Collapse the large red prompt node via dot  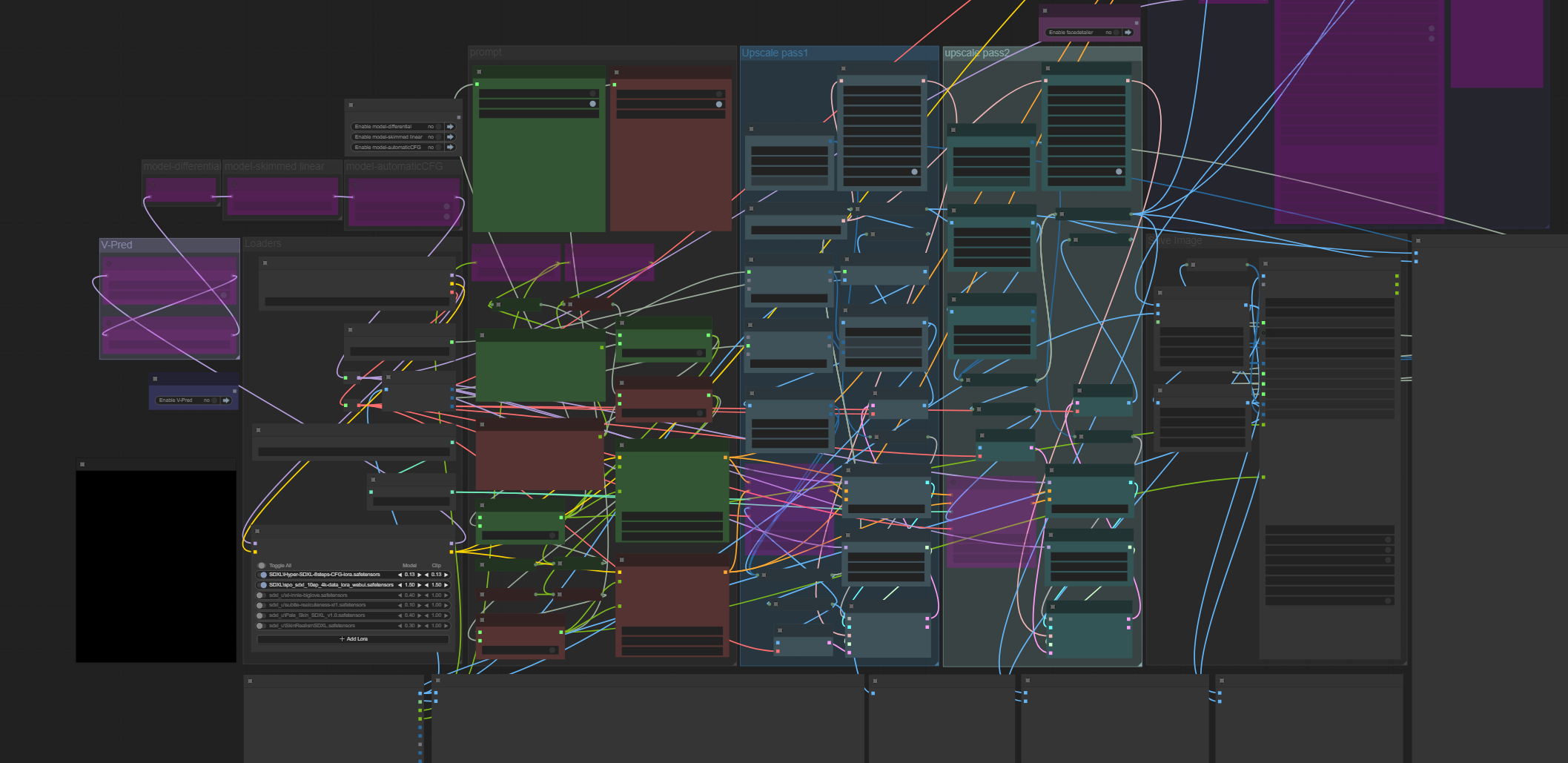click(x=617, y=73)
